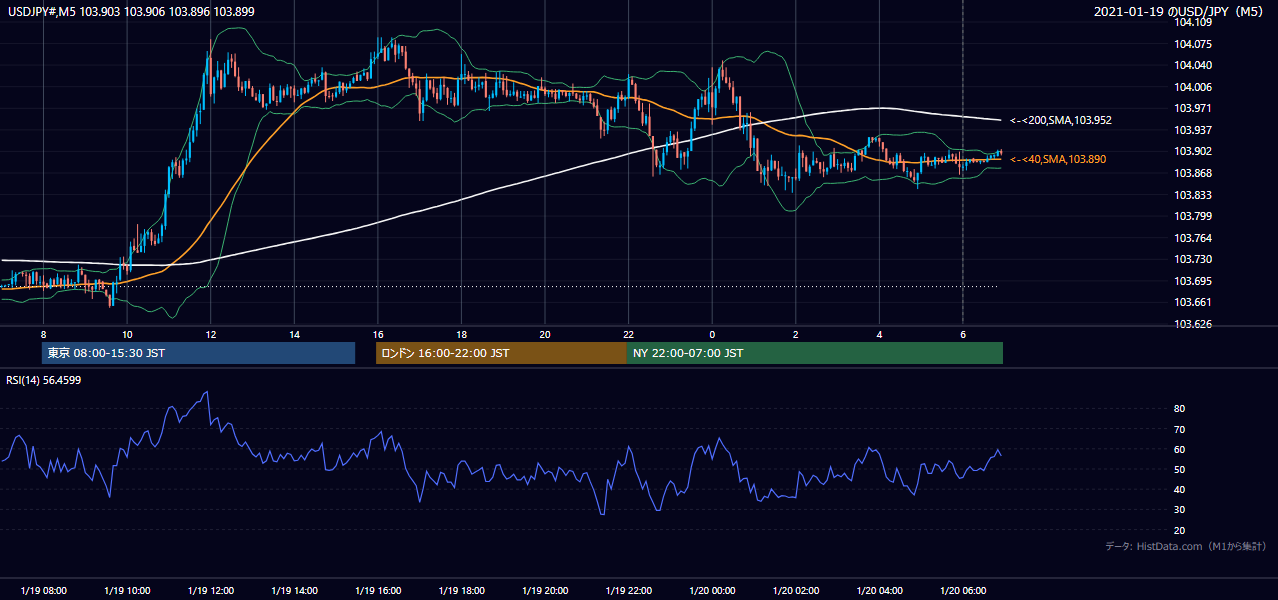Select the 40 SMA label 103.890
1278x600 pixels.
(1058, 159)
